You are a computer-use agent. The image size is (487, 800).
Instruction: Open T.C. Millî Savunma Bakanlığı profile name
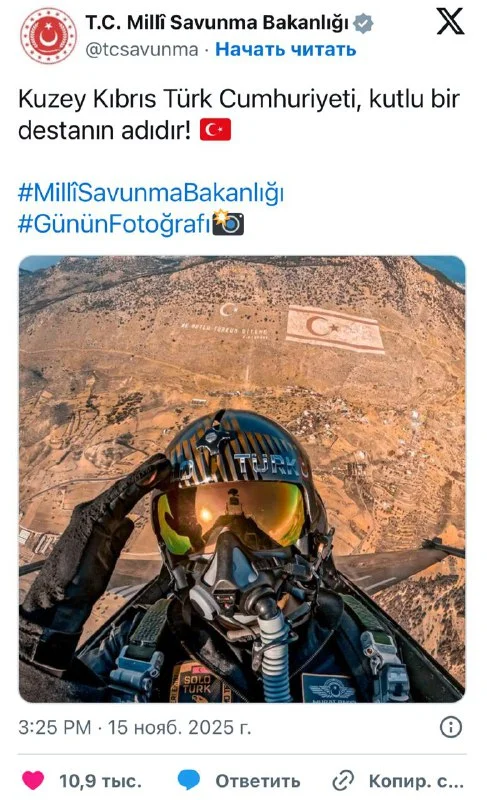tap(217, 23)
